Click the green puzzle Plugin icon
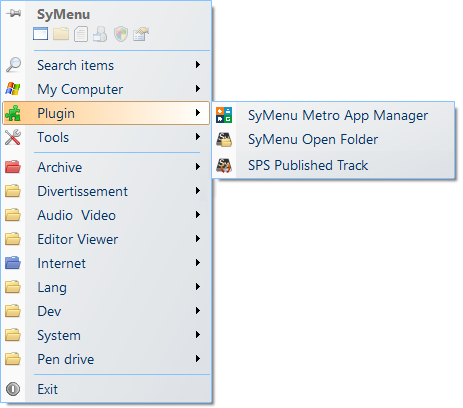The height and width of the screenshot is (408, 463). click(x=13, y=113)
